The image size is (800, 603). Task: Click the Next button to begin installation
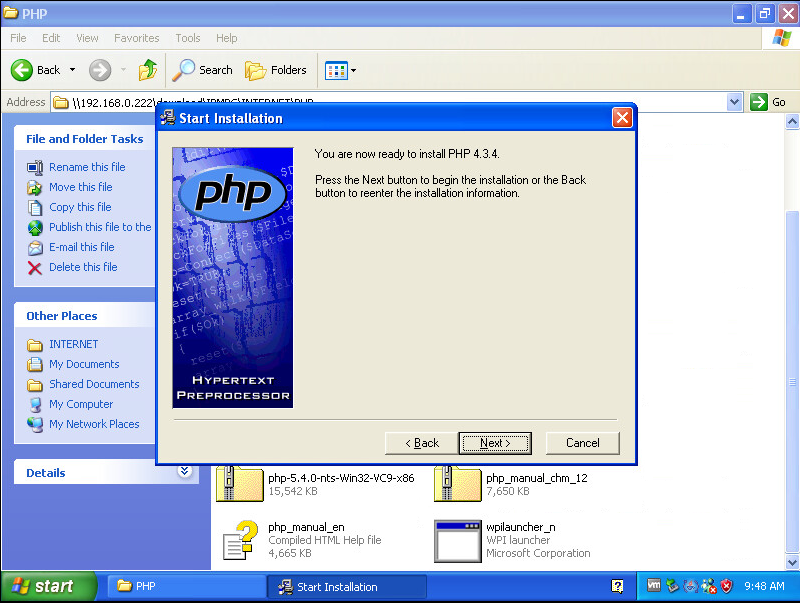(x=494, y=443)
